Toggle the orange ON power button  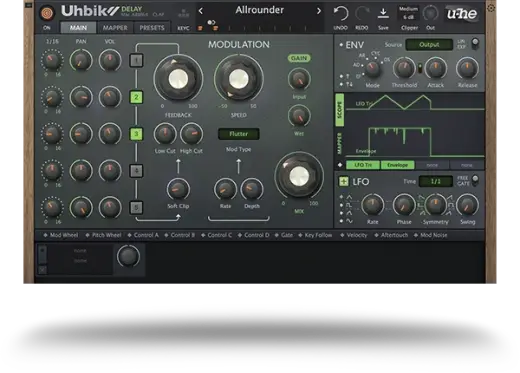point(47,13)
